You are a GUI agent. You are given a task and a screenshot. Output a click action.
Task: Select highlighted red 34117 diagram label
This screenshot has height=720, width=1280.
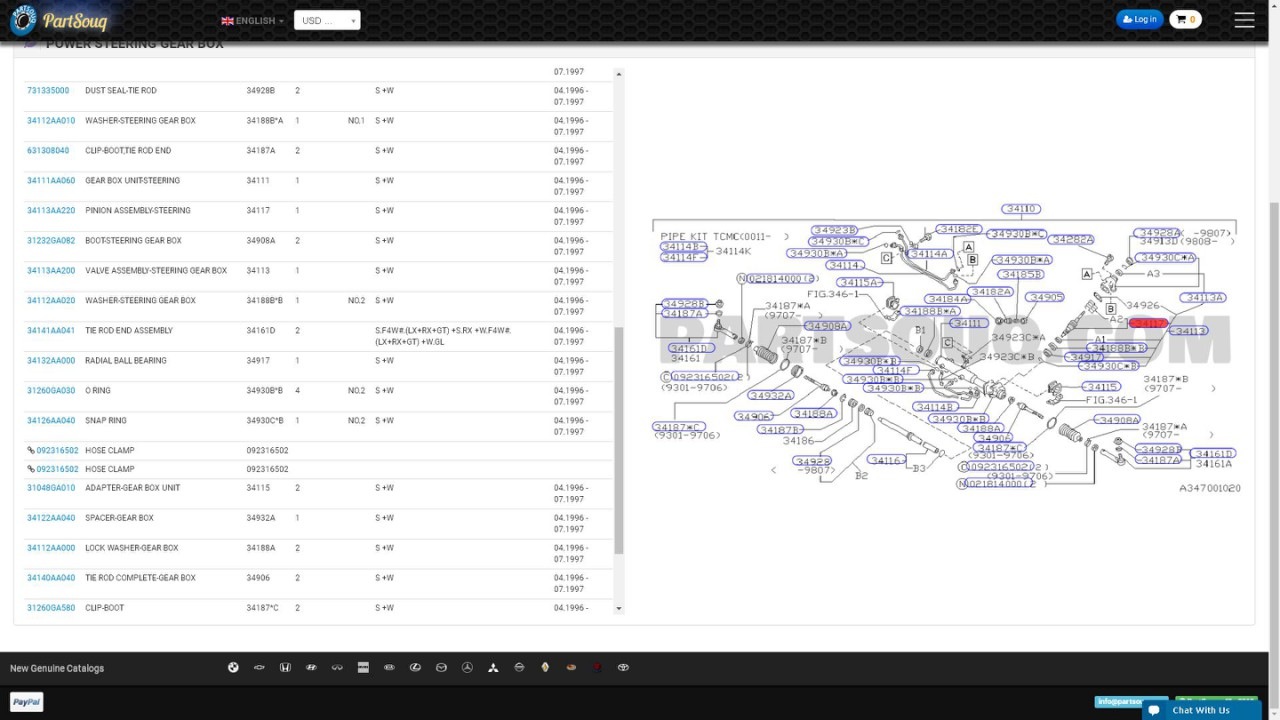[1148, 323]
